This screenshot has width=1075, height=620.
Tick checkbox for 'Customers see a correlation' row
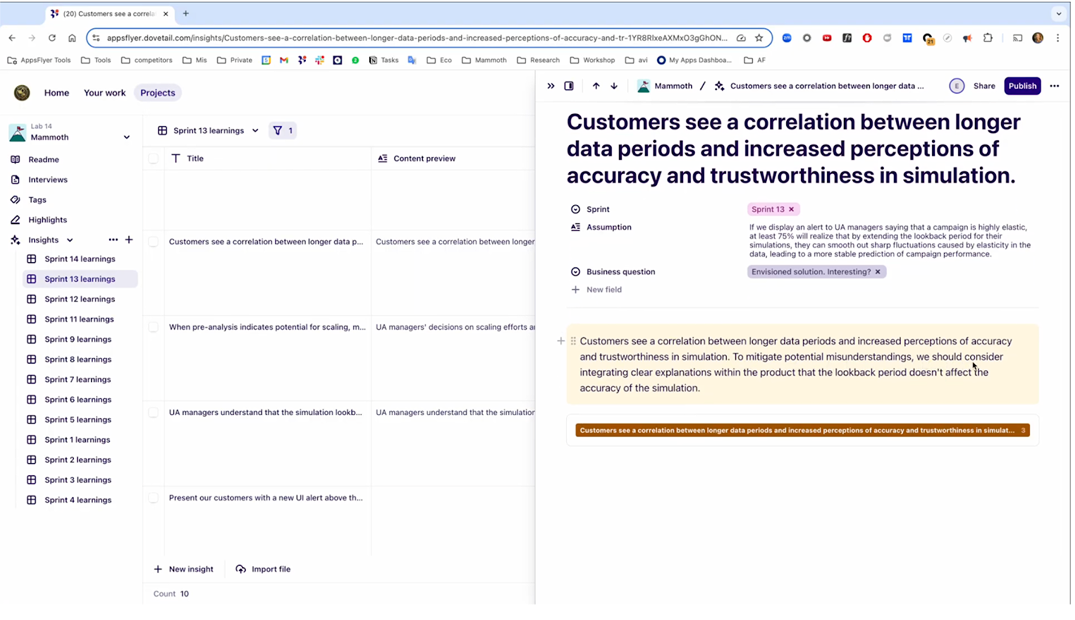pos(154,242)
